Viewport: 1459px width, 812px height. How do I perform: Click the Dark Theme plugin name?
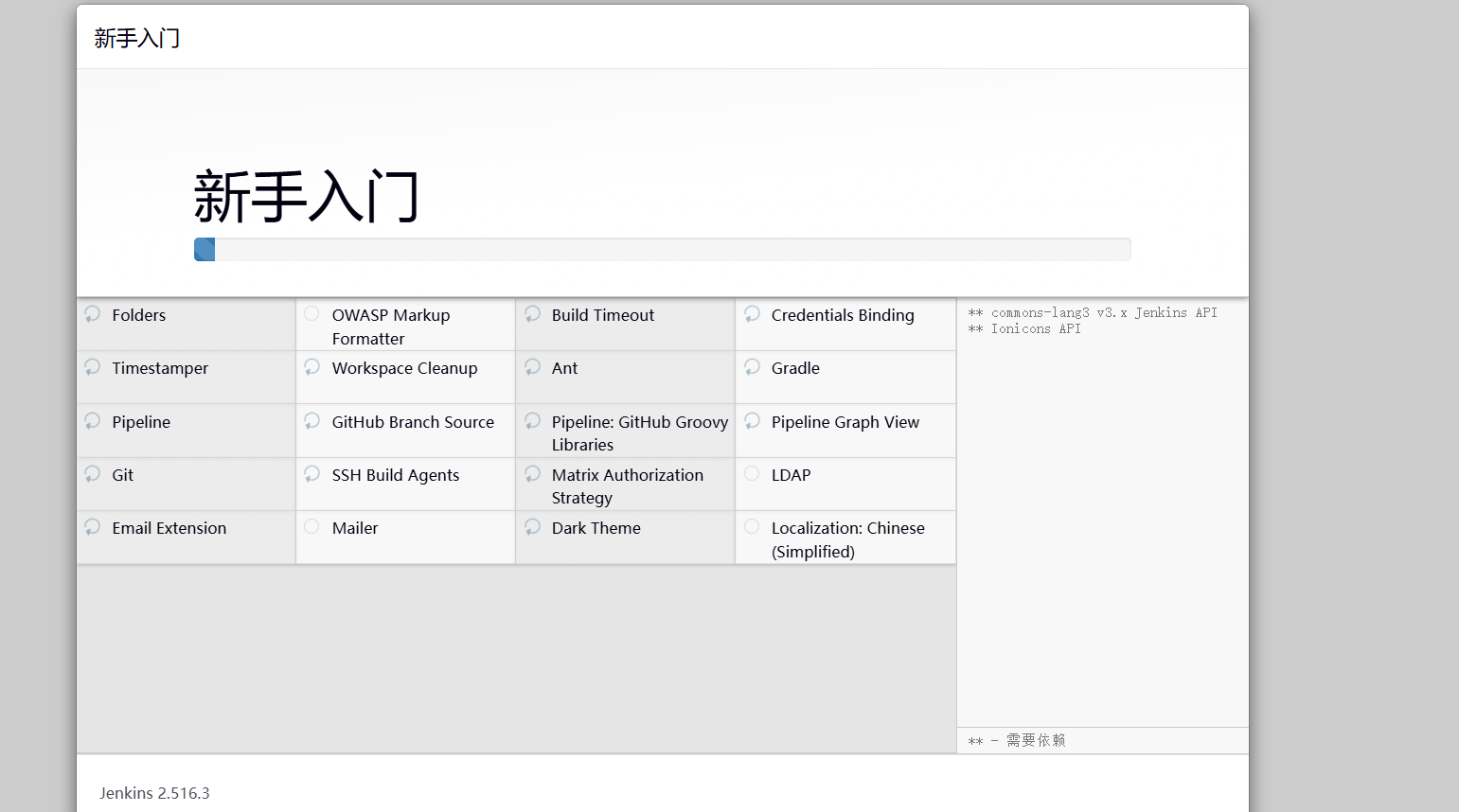click(x=596, y=528)
